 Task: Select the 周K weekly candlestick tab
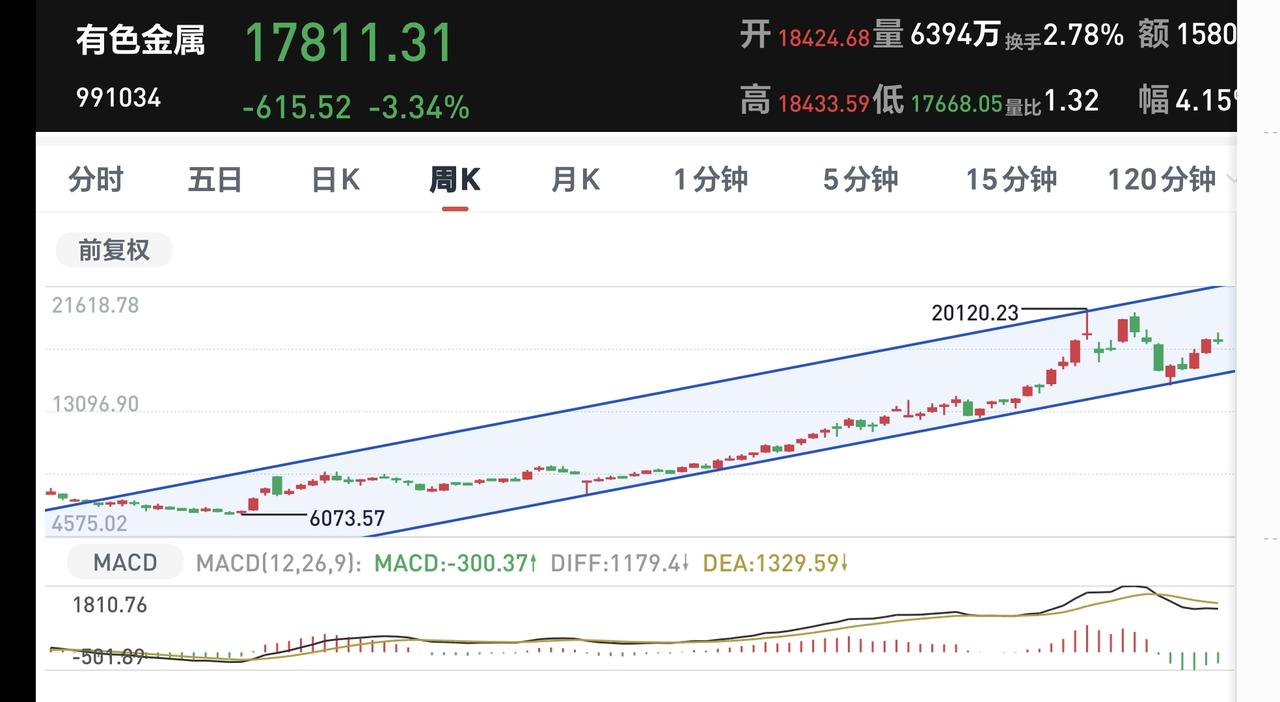coord(455,180)
